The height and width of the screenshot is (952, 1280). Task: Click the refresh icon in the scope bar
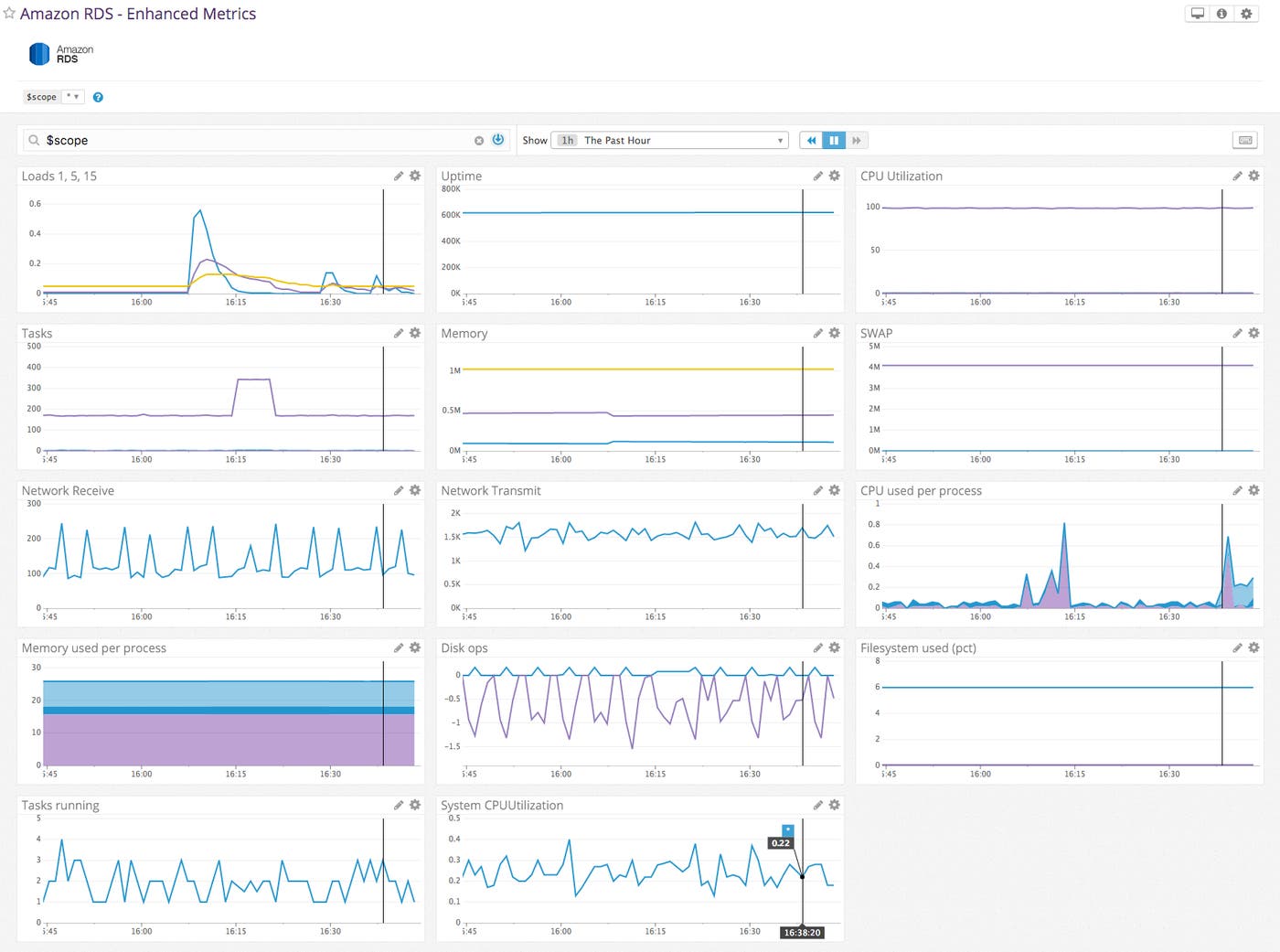497,139
